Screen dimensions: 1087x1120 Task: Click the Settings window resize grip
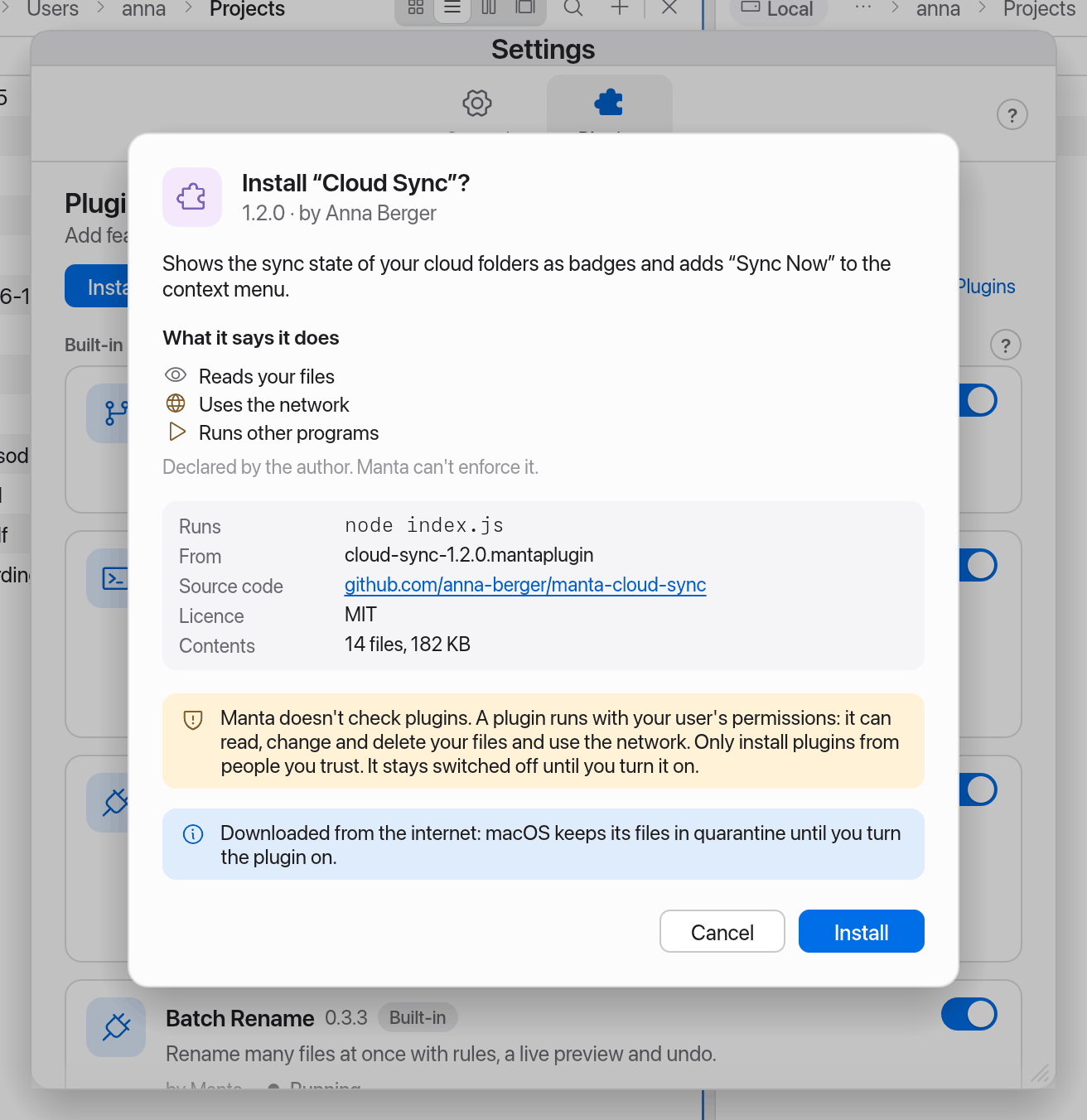pos(1041,1074)
